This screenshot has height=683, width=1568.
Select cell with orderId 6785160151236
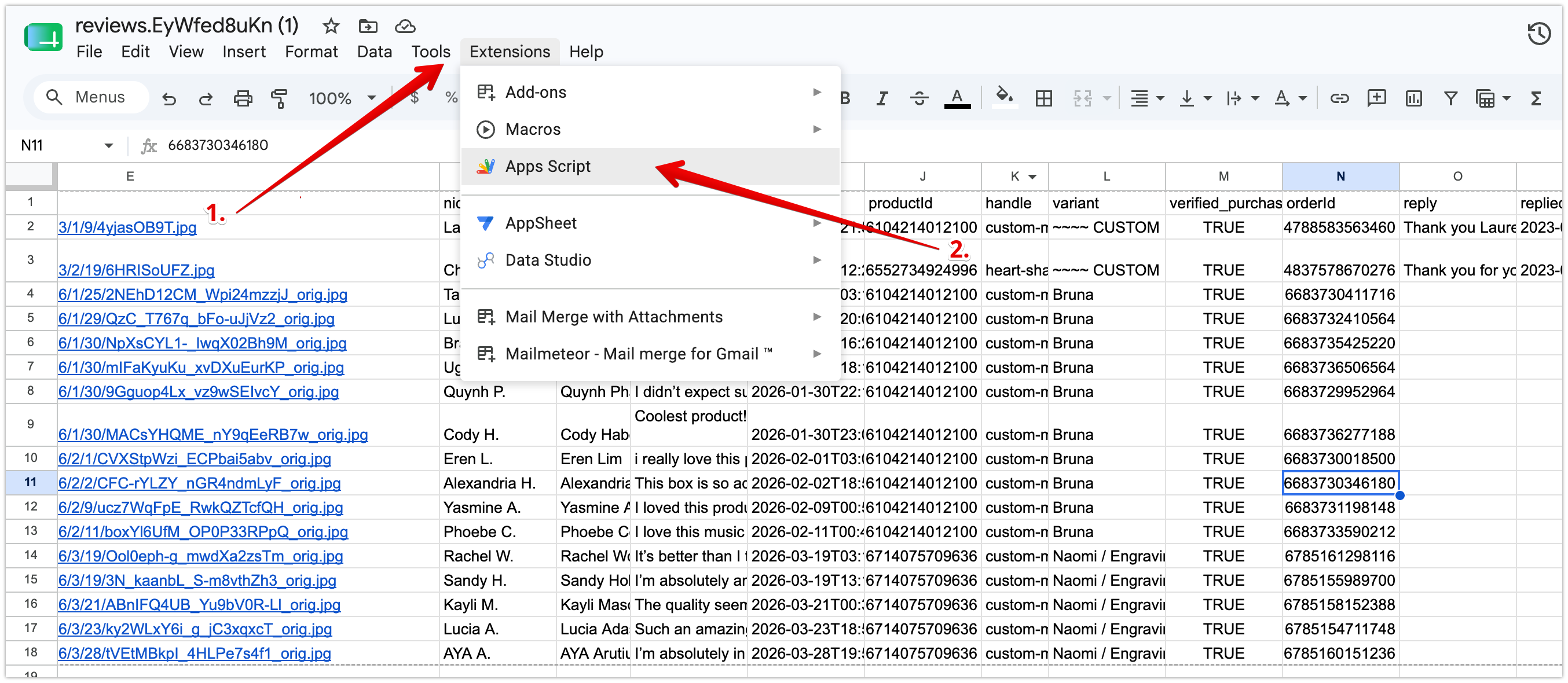[x=1340, y=654]
